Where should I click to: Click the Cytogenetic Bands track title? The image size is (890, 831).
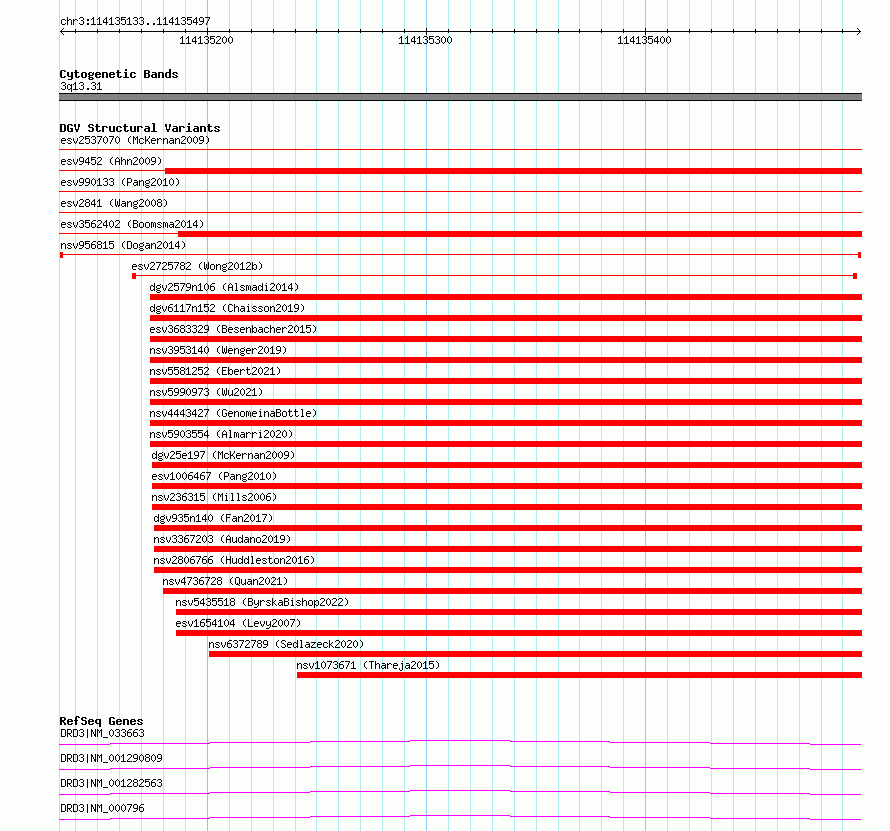click(119, 74)
